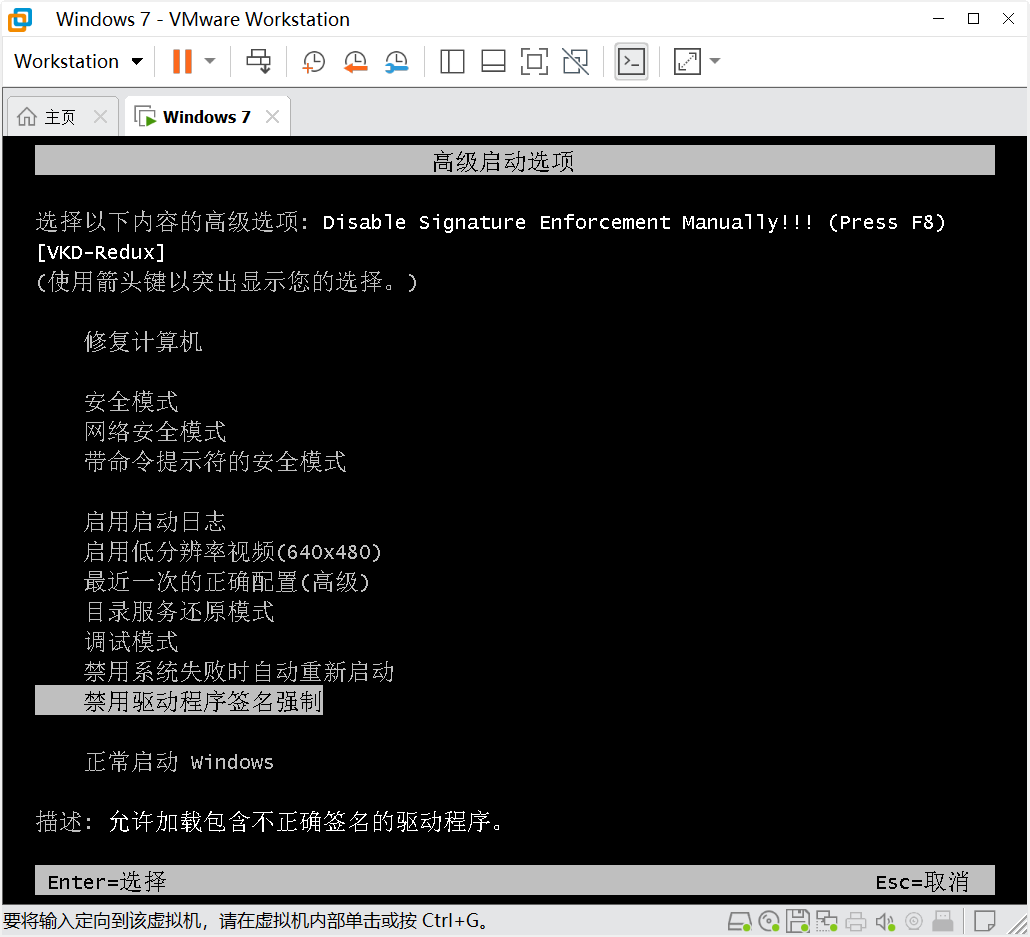Click the home icon in 主页 tab
The image size is (1030, 937).
tap(27, 116)
